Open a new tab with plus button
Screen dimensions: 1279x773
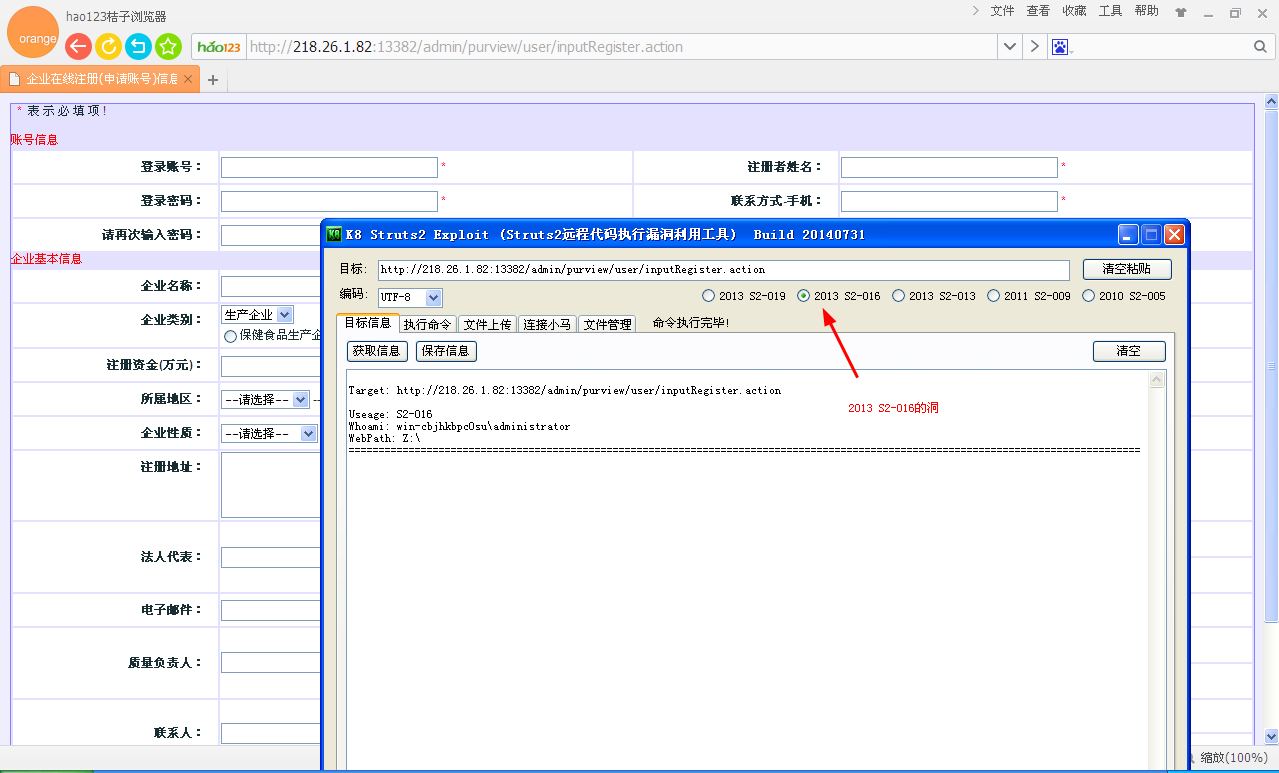213,80
